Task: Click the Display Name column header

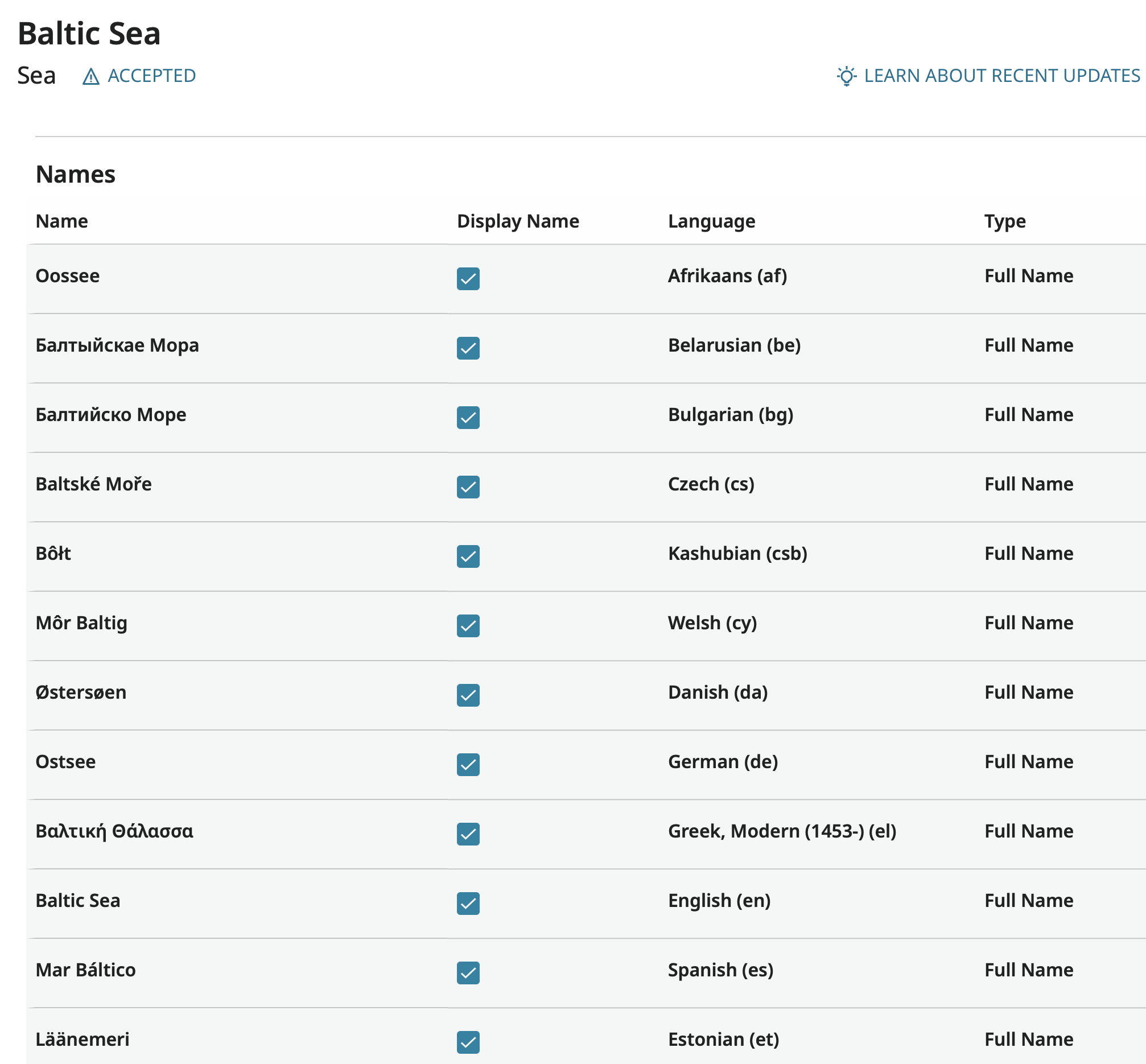Action: 518,221
